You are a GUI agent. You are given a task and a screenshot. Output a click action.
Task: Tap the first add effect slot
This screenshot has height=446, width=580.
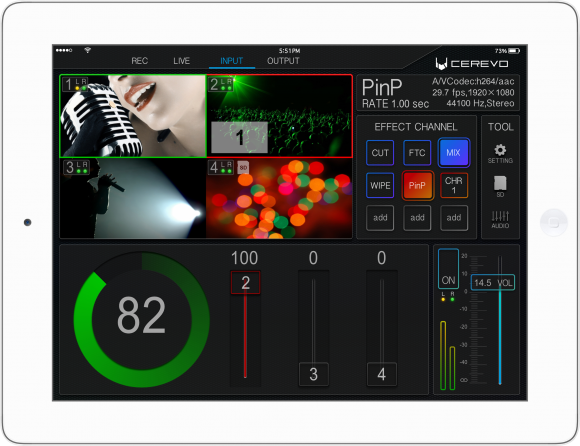pos(380,218)
